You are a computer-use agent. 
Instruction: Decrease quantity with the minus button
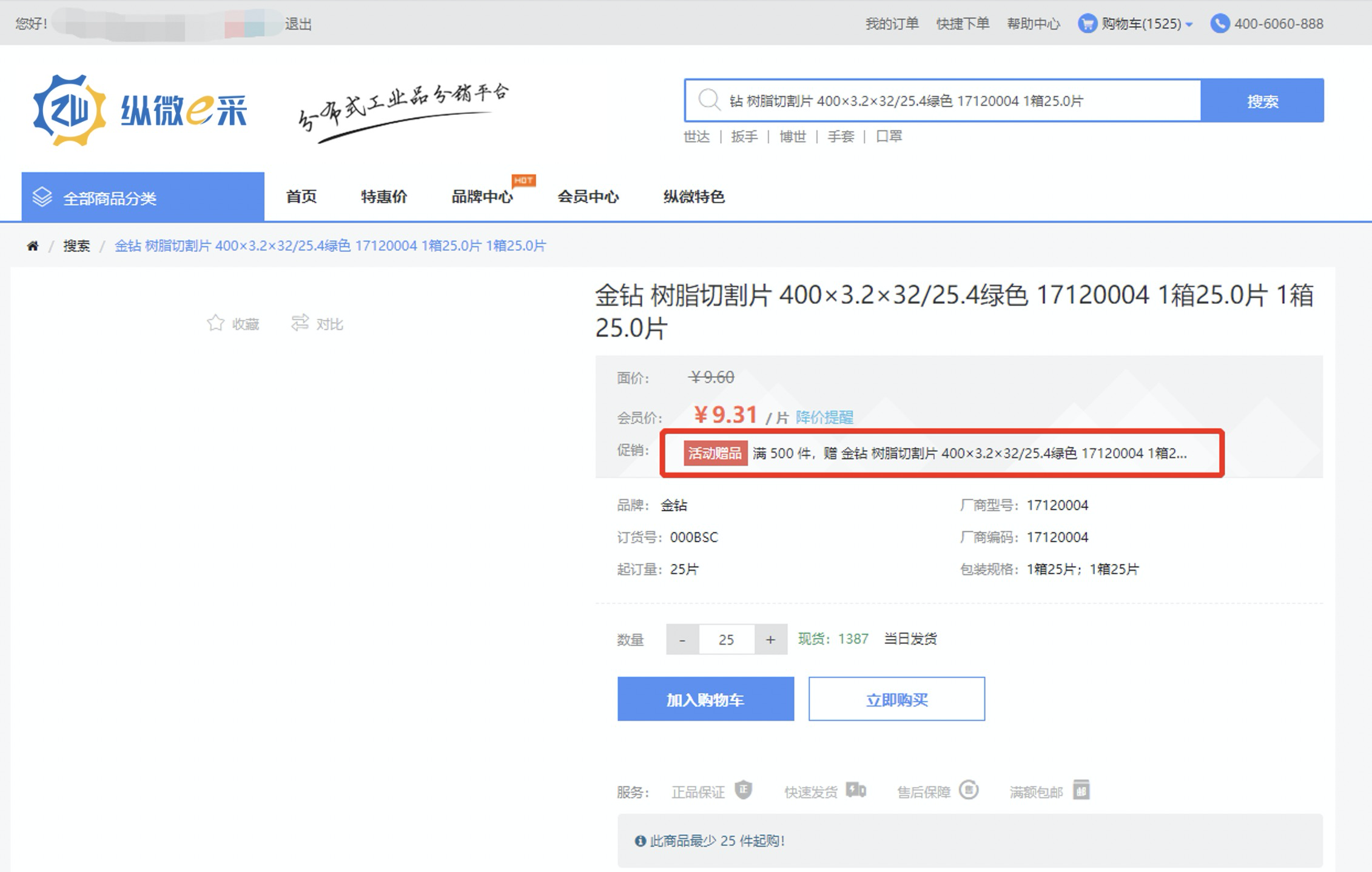tap(682, 639)
